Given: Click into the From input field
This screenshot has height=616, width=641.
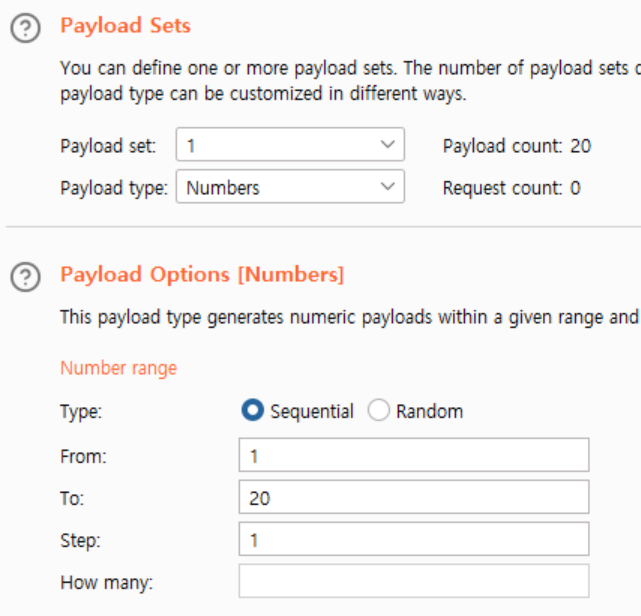Looking at the screenshot, I should click(413, 456).
